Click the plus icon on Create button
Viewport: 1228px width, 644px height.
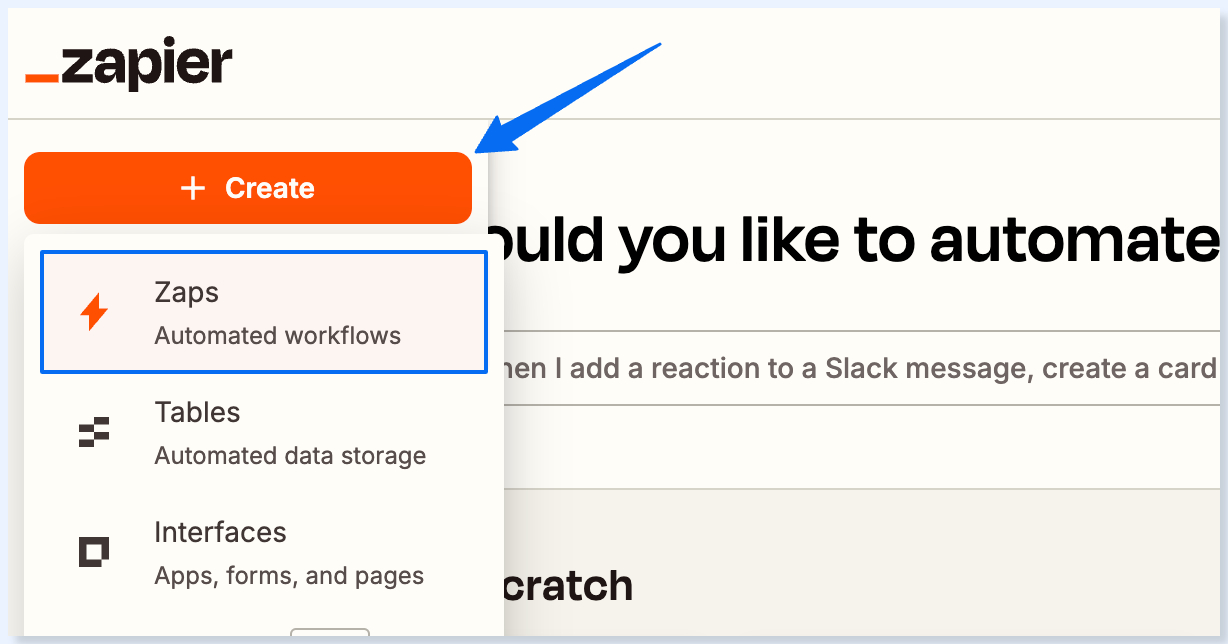pos(193,188)
